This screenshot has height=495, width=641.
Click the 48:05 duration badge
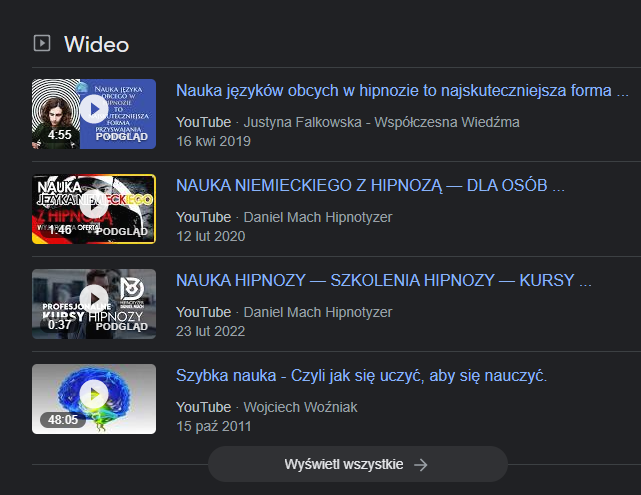coord(63,420)
